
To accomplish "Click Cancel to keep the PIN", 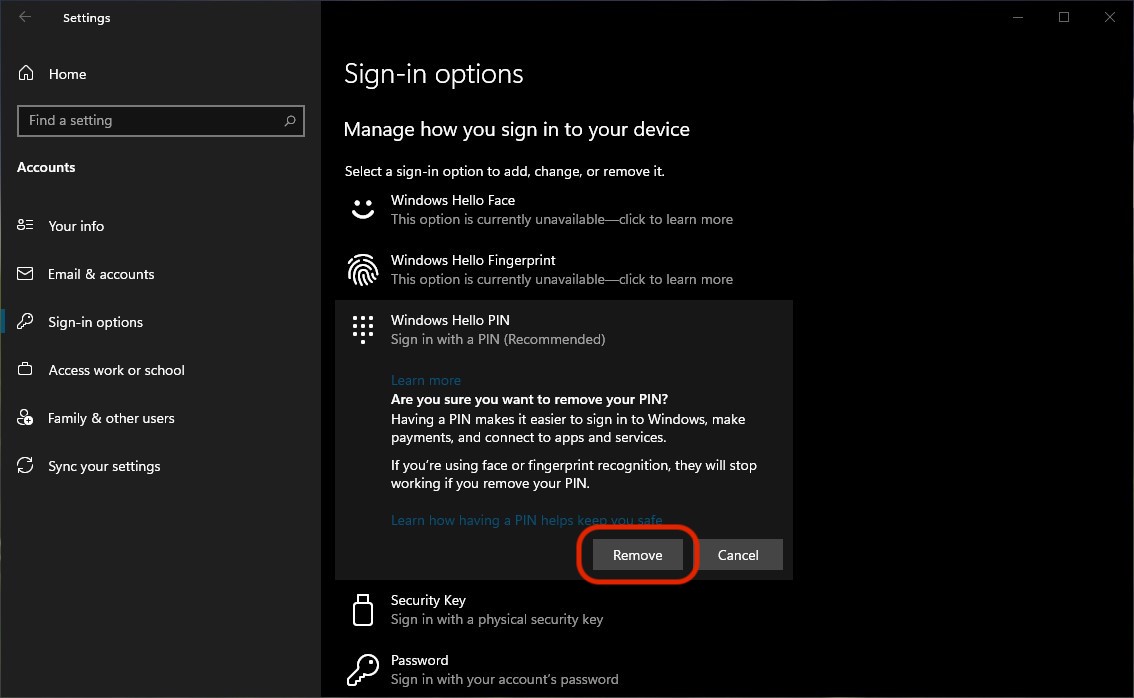I will coord(738,555).
